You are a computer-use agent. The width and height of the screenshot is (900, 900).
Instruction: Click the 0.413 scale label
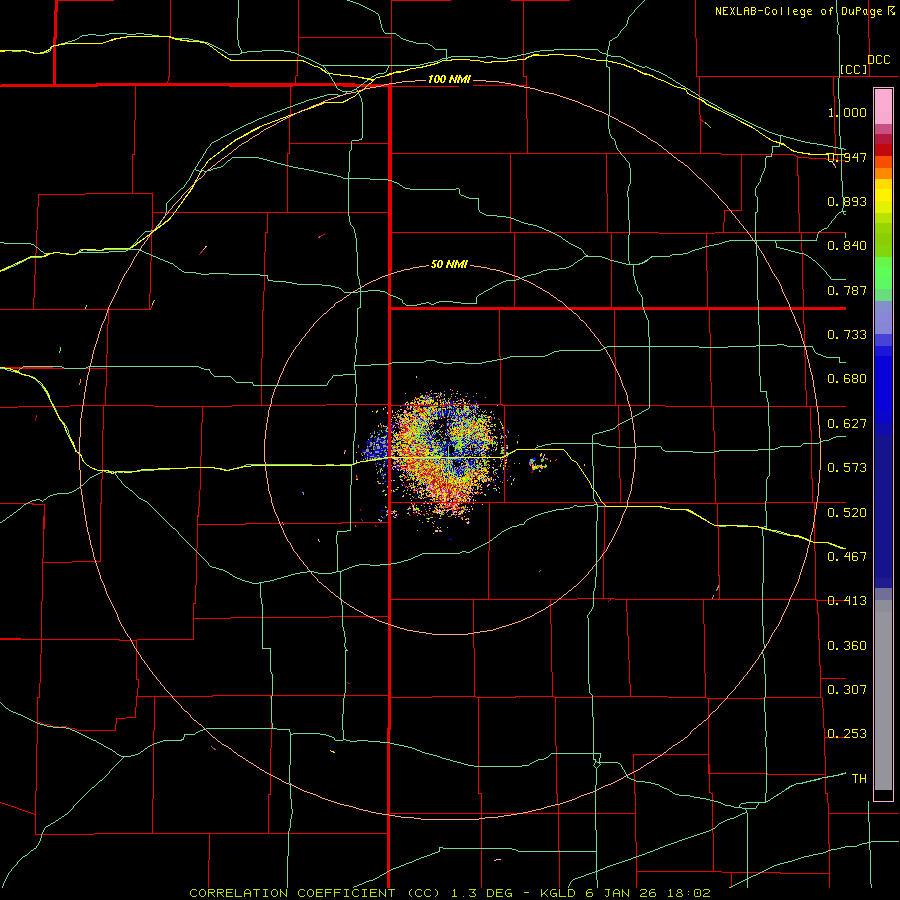[x=847, y=601]
